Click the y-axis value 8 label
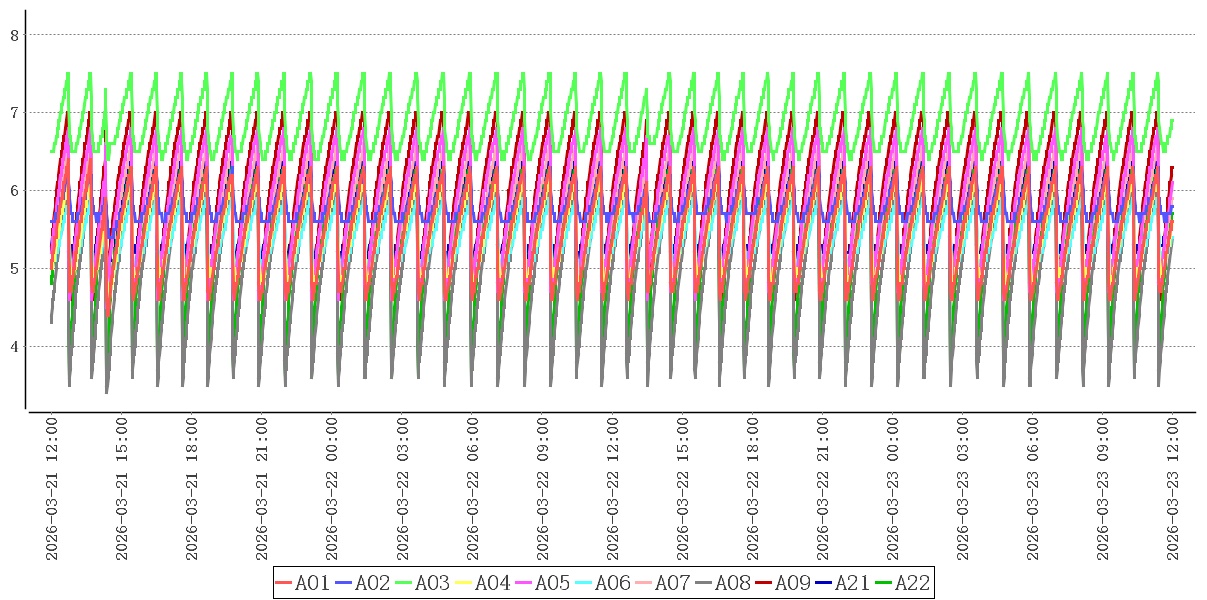The width and height of the screenshot is (1207, 600). pos(14,35)
